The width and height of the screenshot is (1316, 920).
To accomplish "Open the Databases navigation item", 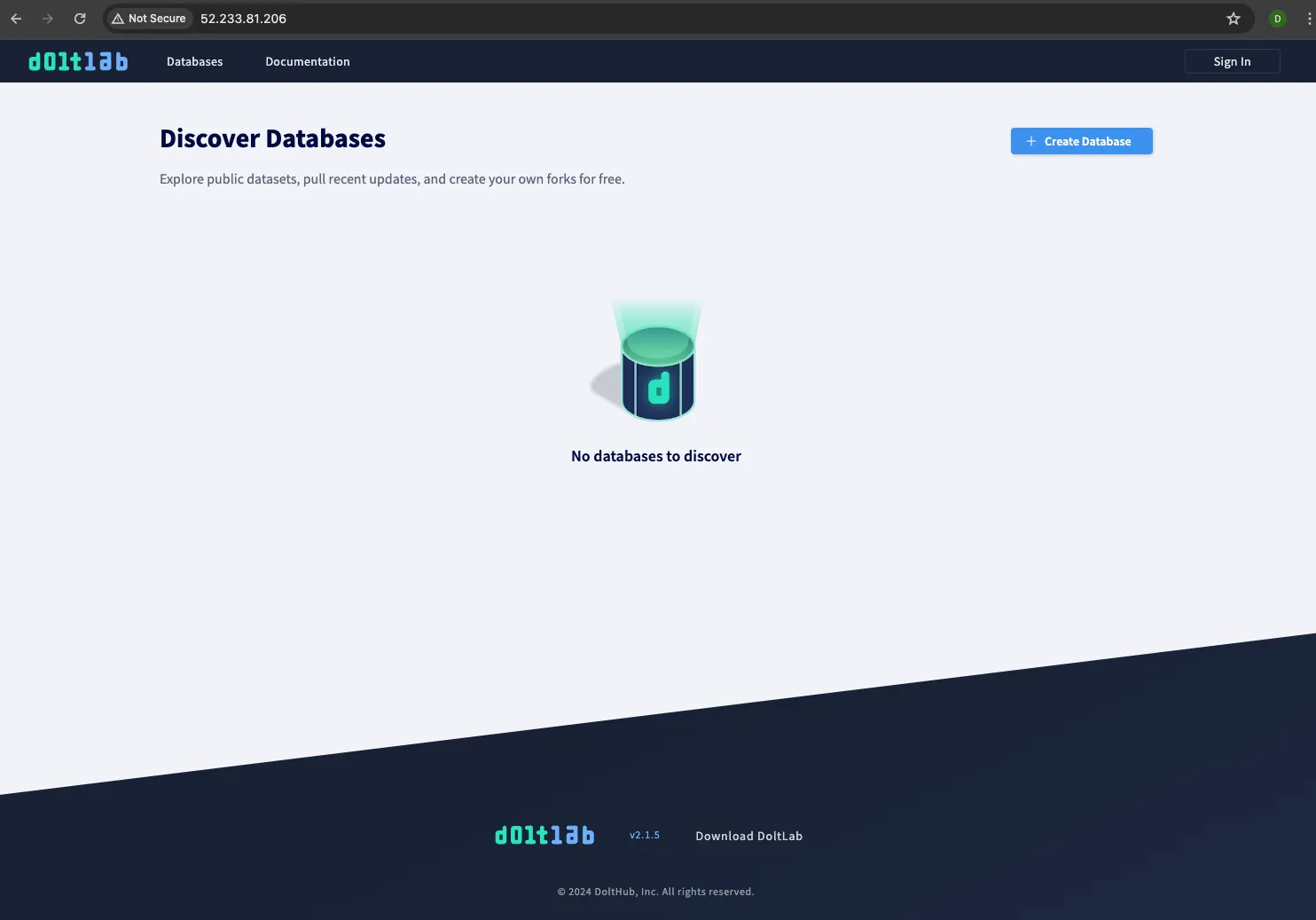I will [194, 61].
